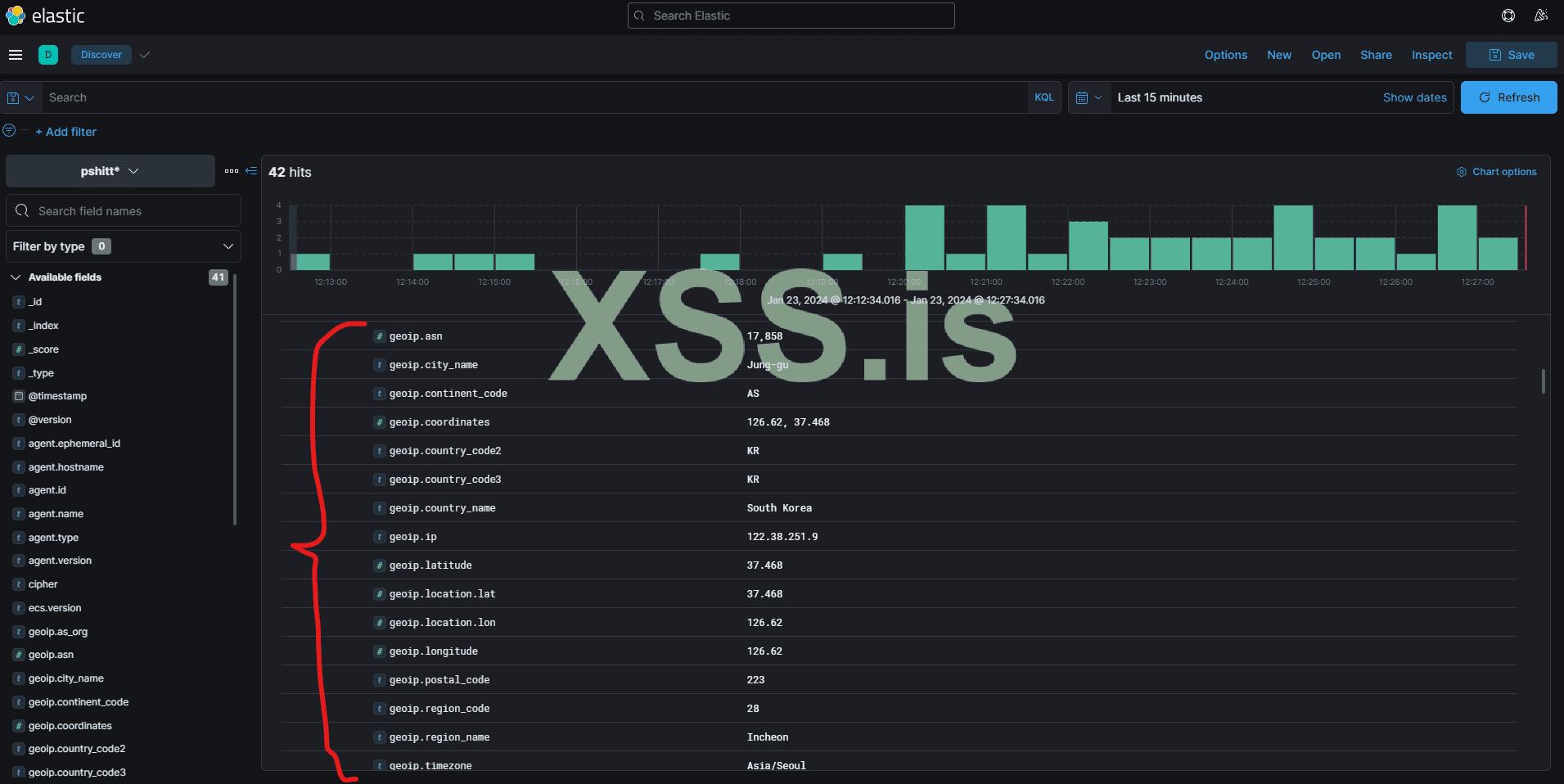1564x784 pixels.
Task: Click the field list scrollbar
Action: click(235, 401)
